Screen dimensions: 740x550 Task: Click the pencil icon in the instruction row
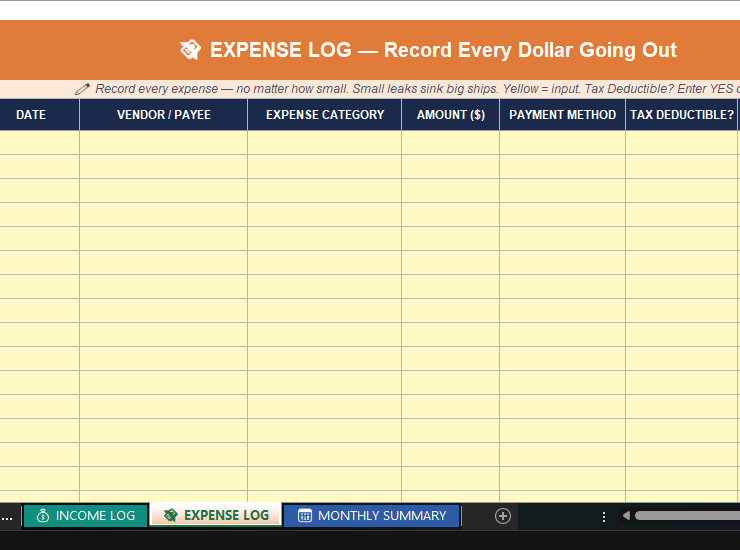pyautogui.click(x=83, y=89)
